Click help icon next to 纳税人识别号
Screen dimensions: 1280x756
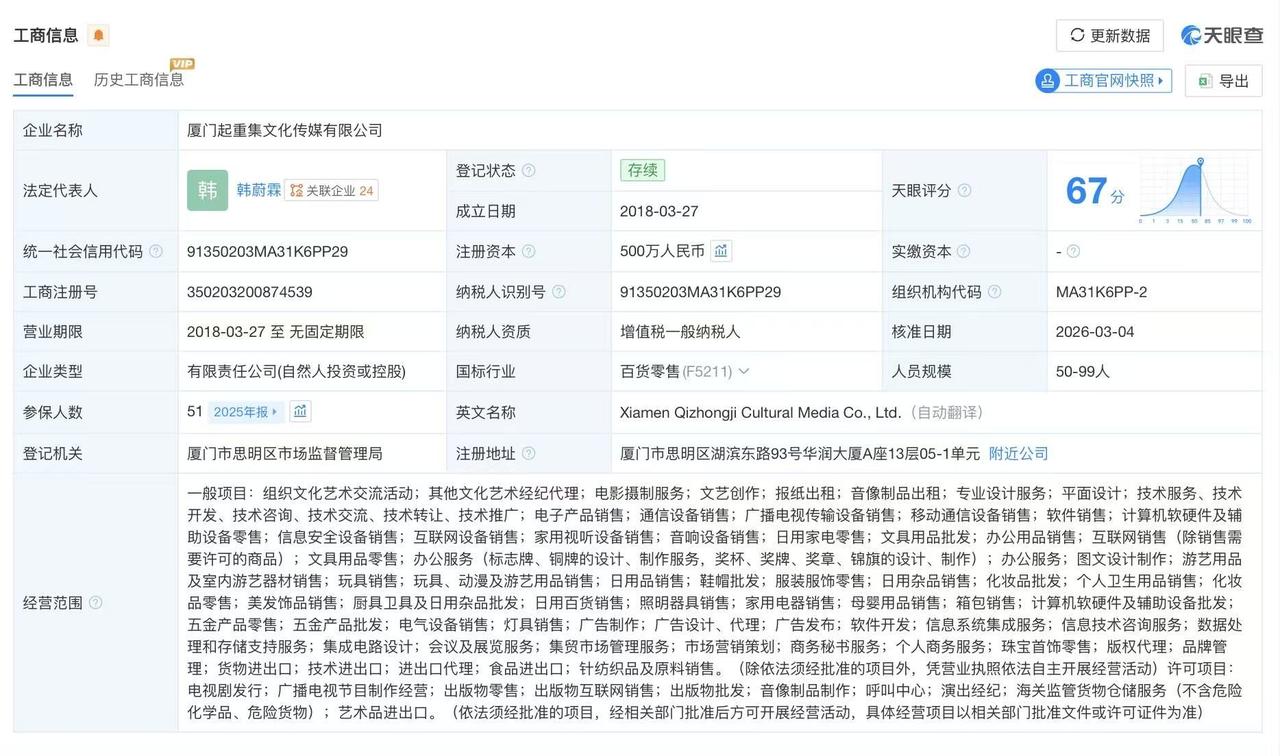(x=558, y=292)
